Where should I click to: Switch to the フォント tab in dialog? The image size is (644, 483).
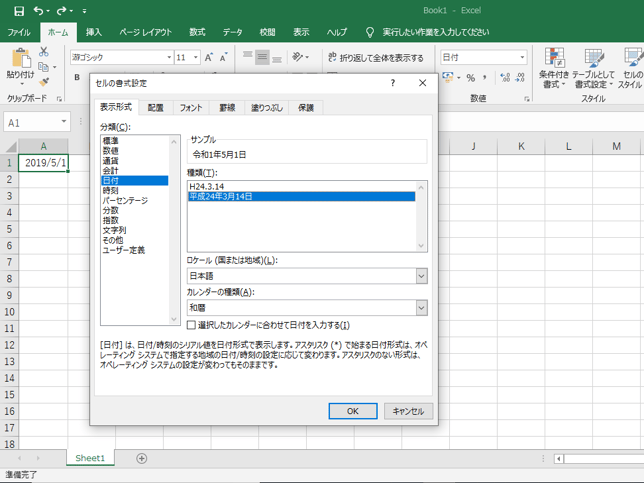pyautogui.click(x=190, y=107)
